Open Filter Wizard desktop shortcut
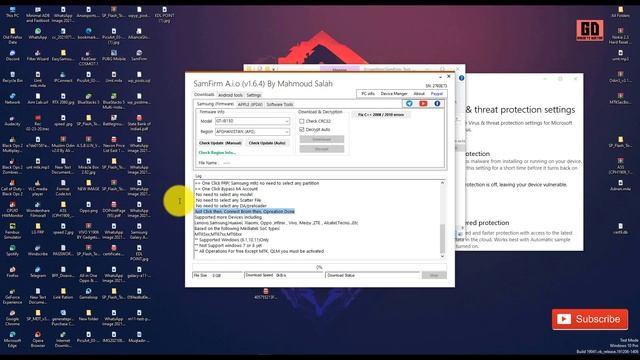The width and height of the screenshot is (640, 360). pos(38,56)
